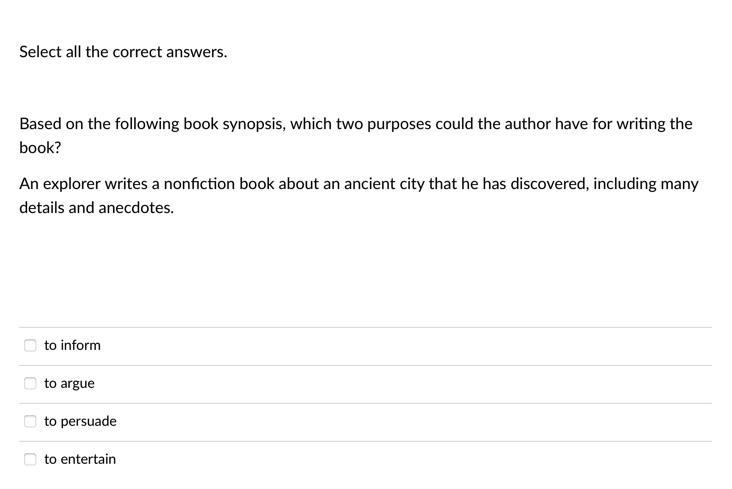Mark the 'to entertain' checkbox
The width and height of the screenshot is (732, 489).
coord(30,459)
